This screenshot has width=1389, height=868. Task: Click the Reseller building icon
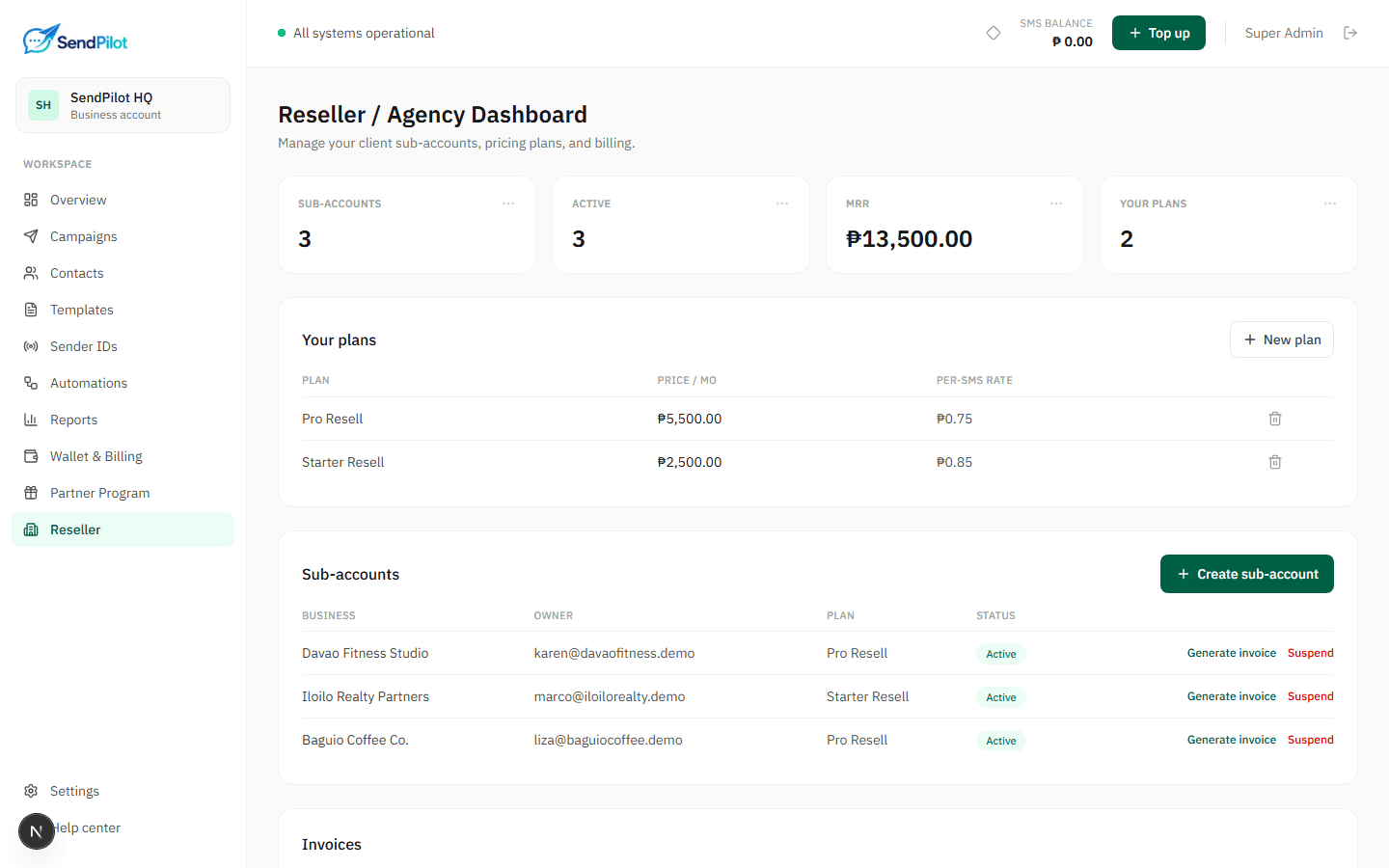(31, 529)
